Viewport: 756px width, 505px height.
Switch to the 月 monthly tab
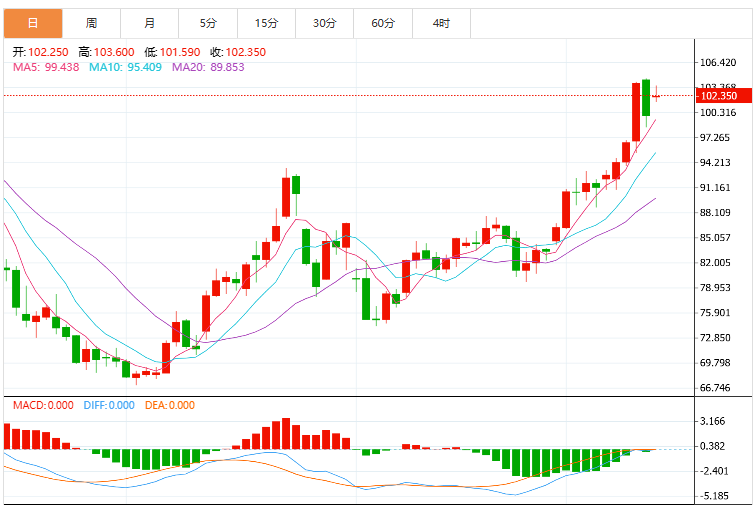[149, 23]
